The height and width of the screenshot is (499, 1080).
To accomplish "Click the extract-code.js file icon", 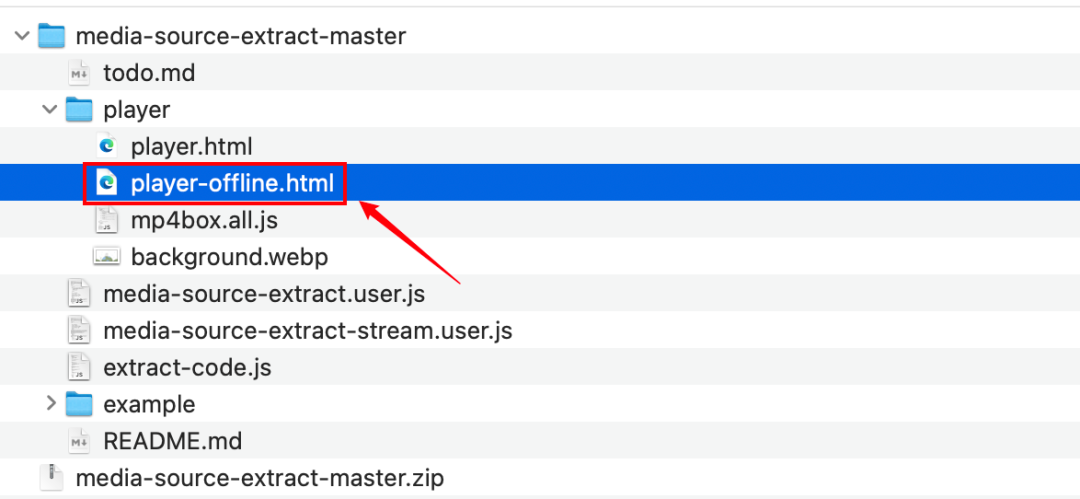I will pos(79,367).
